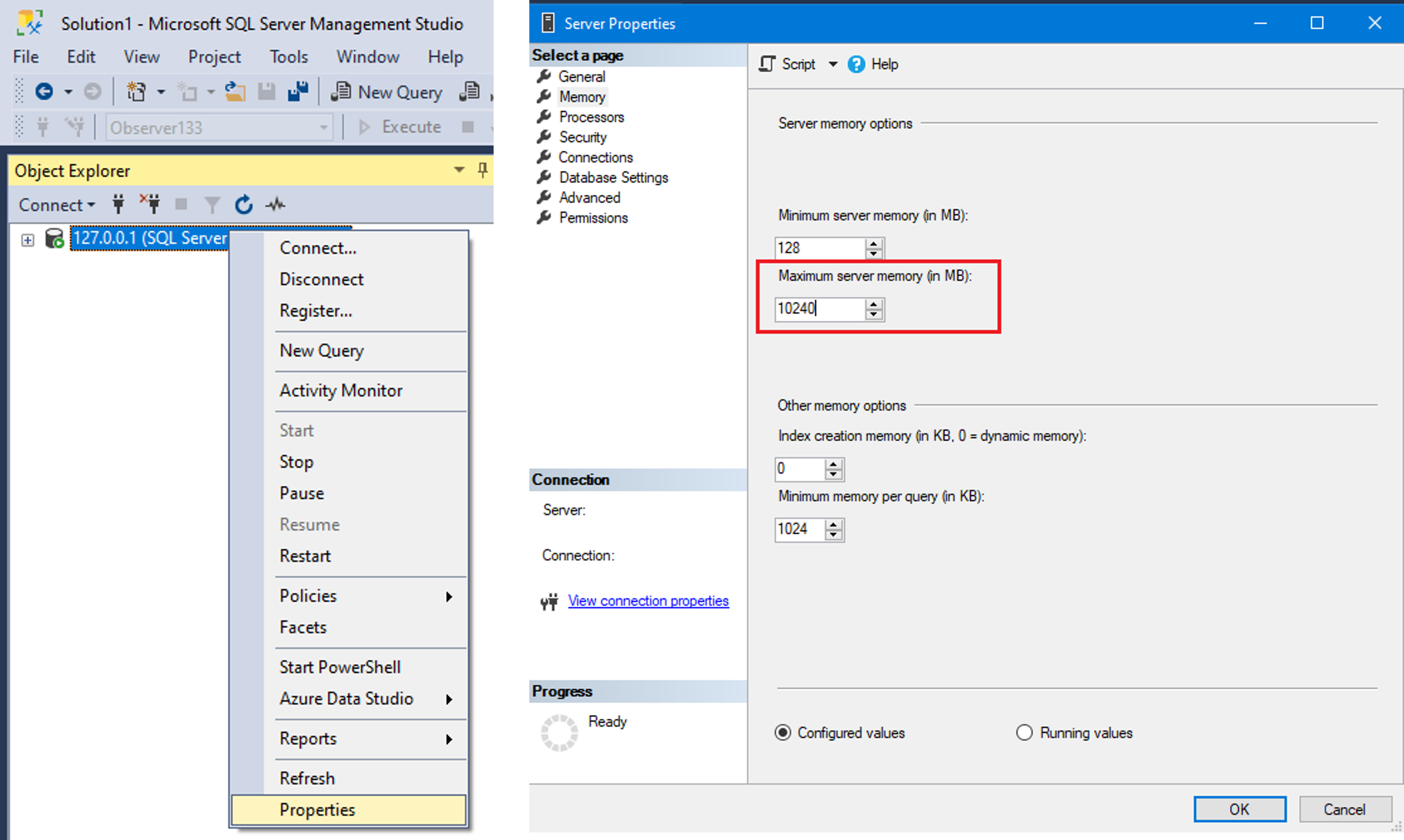
Task: Click the connection properties plug icon
Action: pyautogui.click(x=549, y=601)
